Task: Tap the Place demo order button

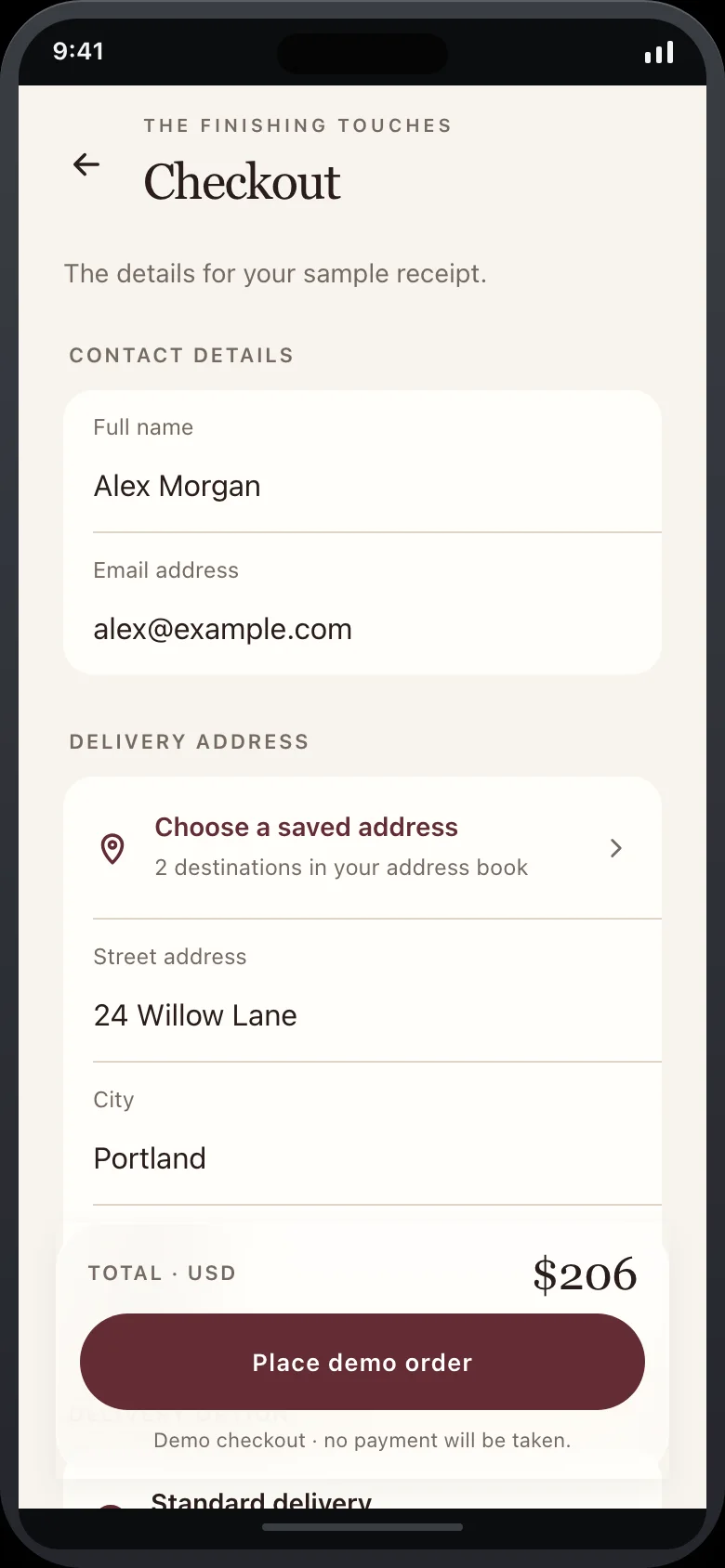Action: point(362,1362)
